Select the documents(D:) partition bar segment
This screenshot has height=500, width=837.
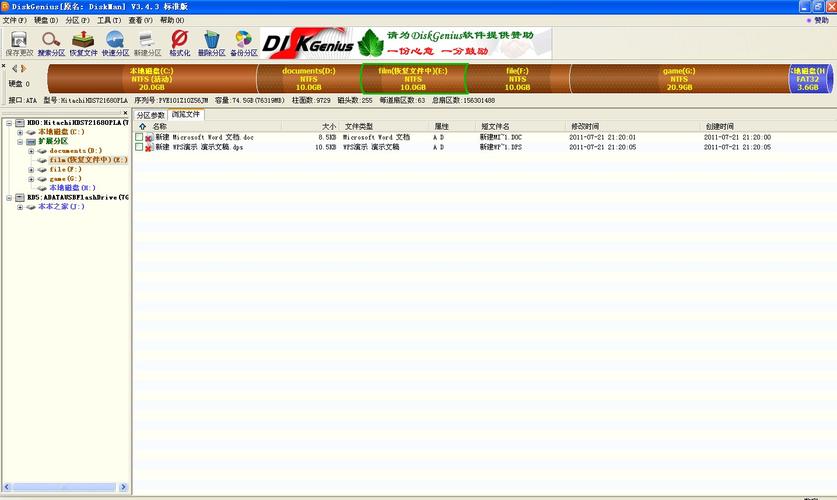309,79
